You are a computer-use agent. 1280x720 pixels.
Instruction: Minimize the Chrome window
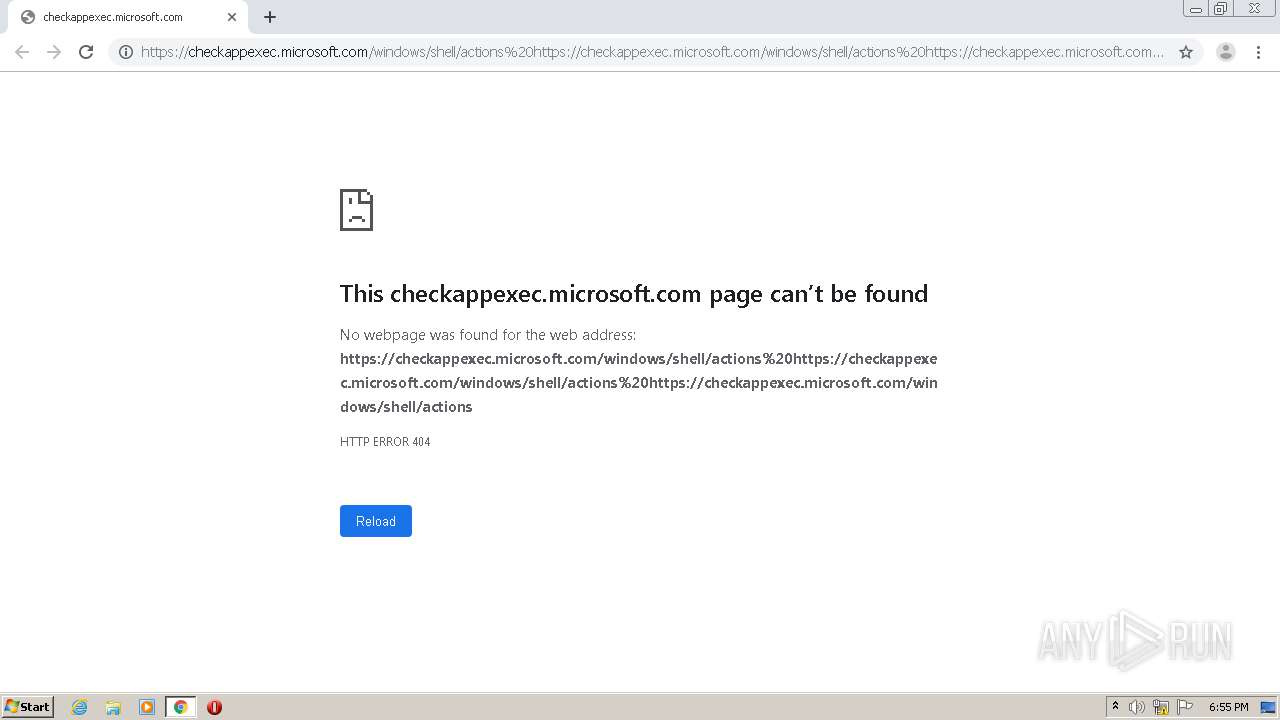pos(1196,9)
